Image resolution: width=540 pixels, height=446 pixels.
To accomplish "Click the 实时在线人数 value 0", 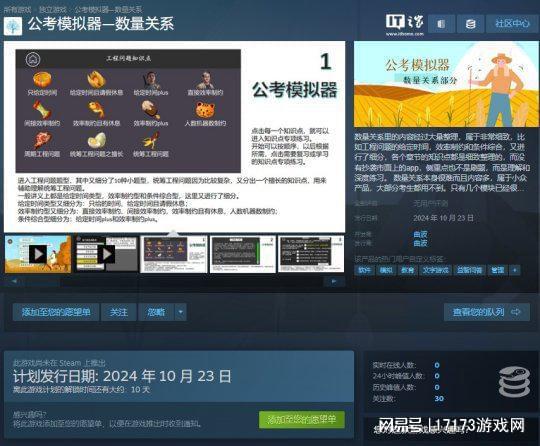I will pos(437,365).
